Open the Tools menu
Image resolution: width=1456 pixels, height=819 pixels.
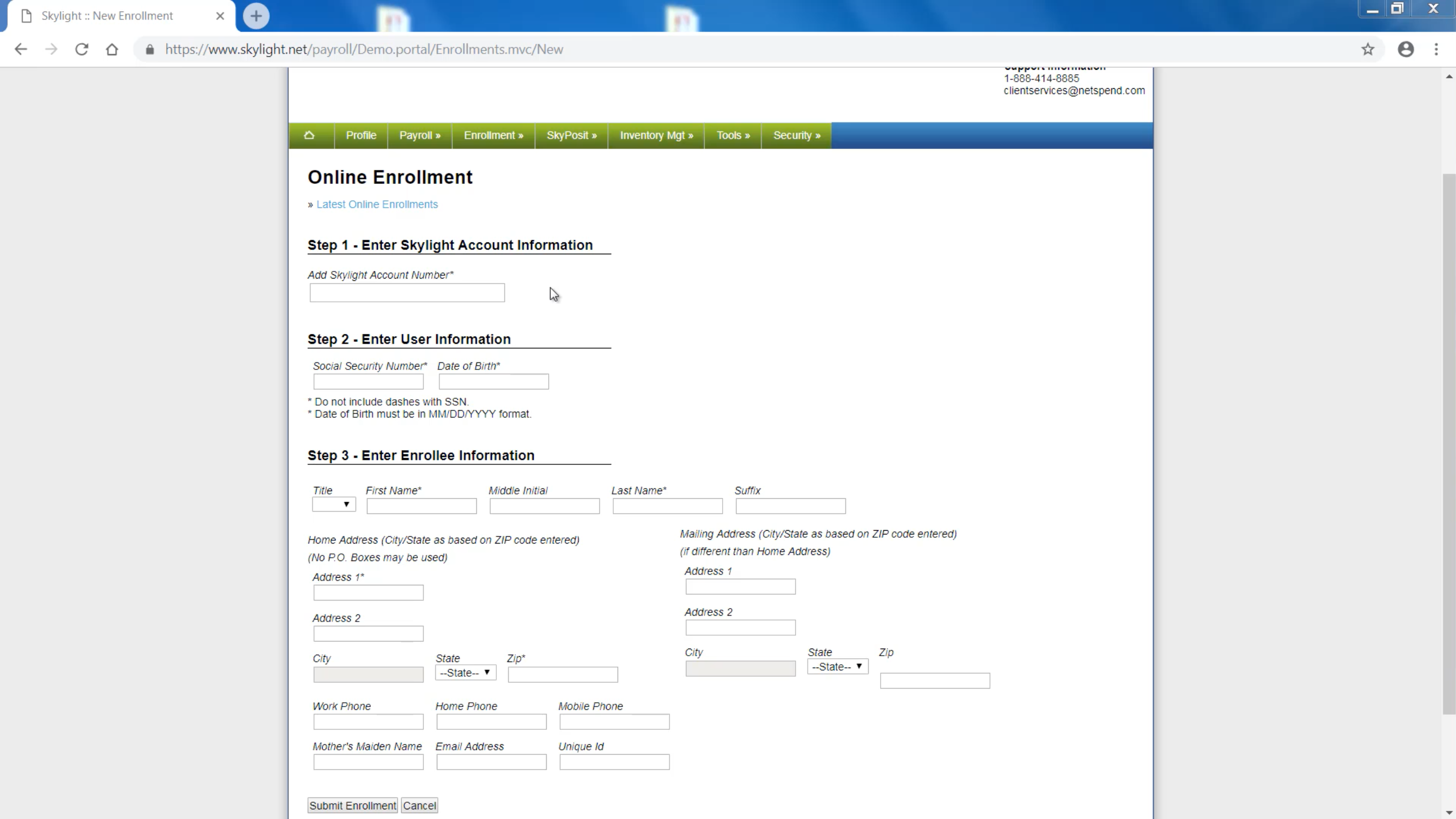(733, 136)
